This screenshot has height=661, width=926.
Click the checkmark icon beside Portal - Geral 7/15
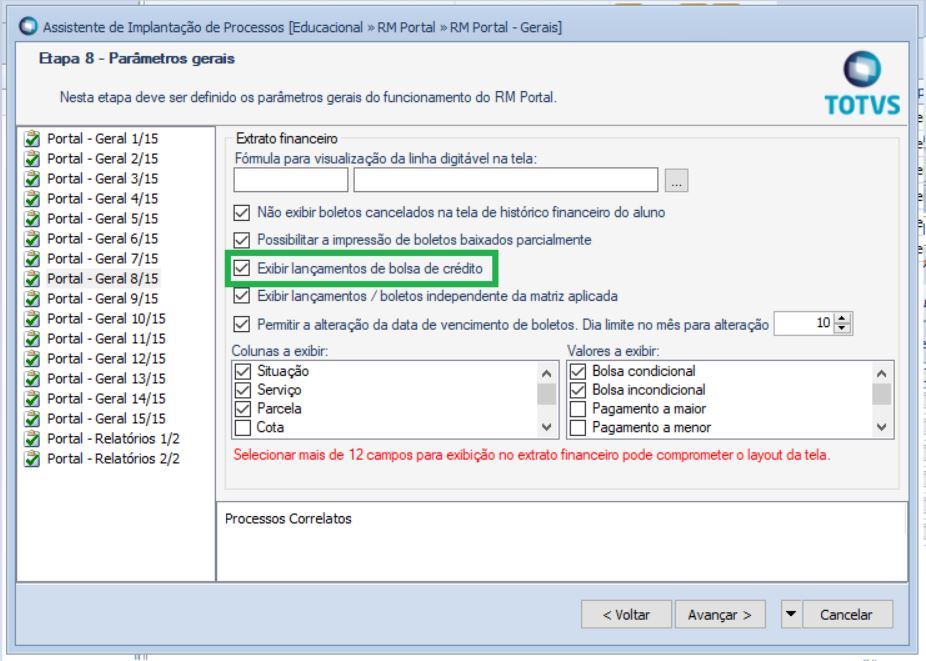click(32, 259)
